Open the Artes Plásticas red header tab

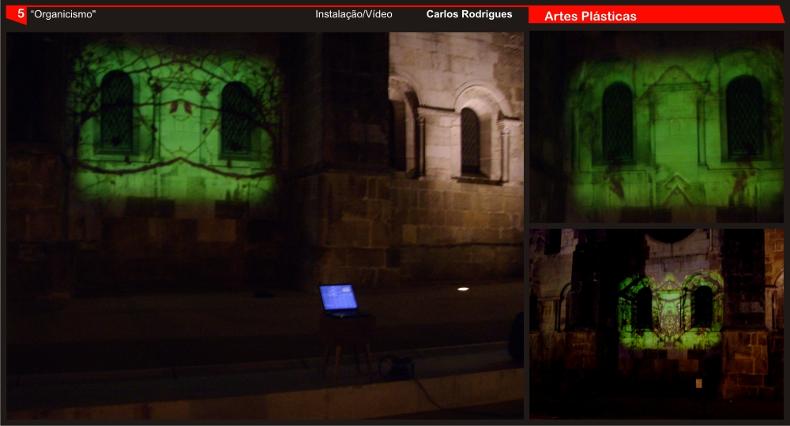pos(656,16)
